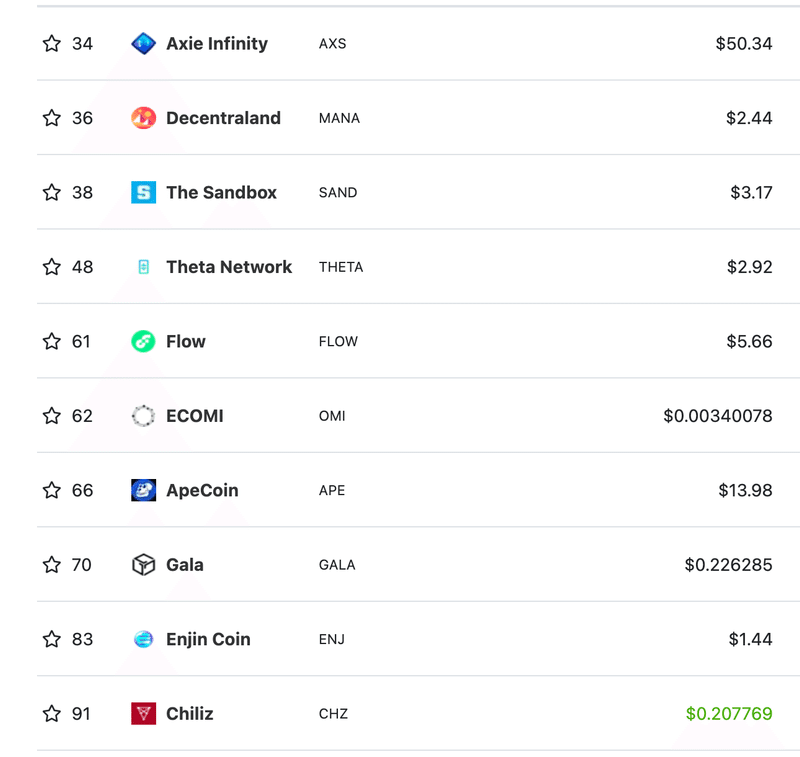This screenshot has height=757, width=800.
Task: Open the Theta Network coin page
Action: point(229,267)
